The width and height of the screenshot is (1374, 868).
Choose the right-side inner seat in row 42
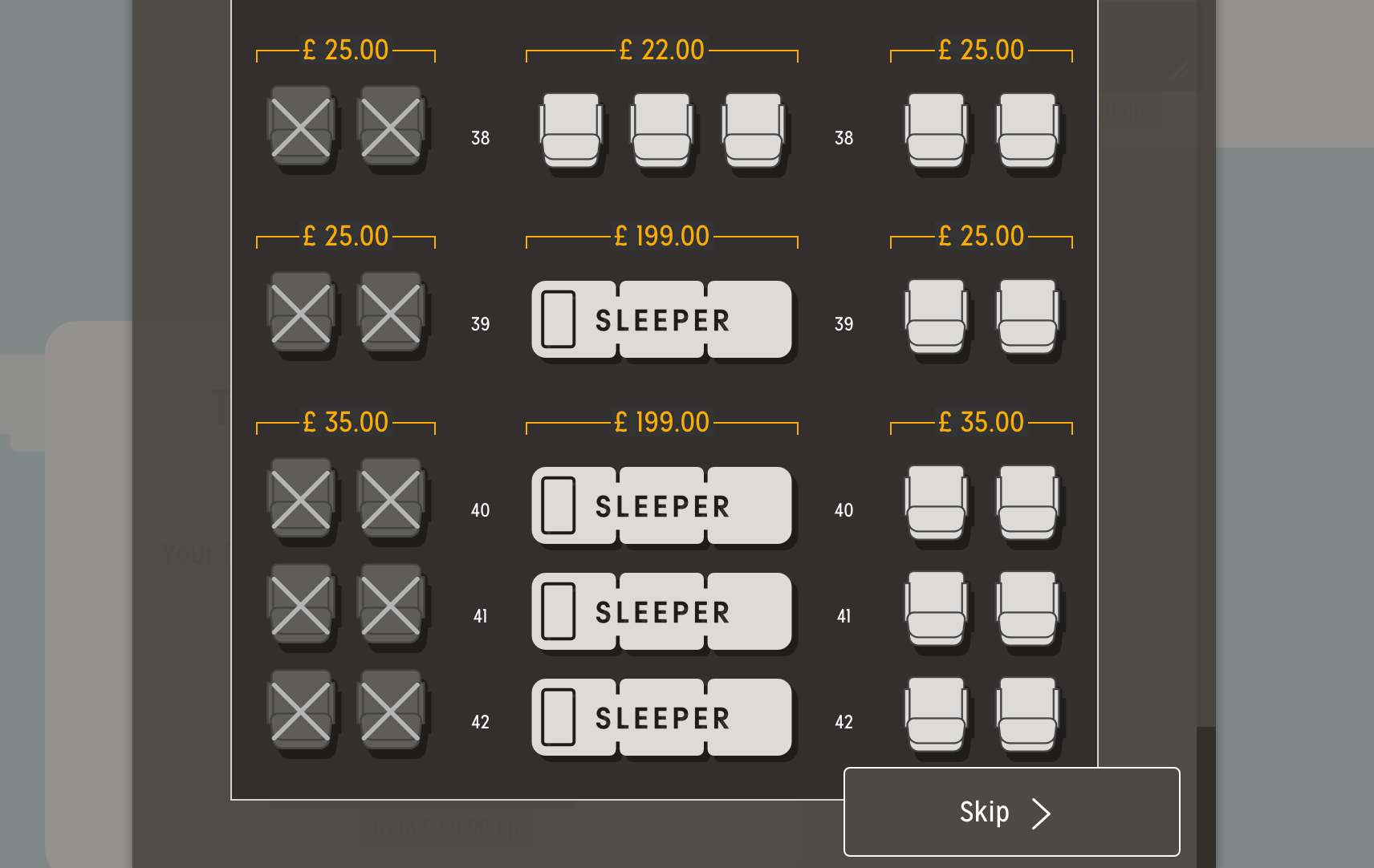coord(936,715)
